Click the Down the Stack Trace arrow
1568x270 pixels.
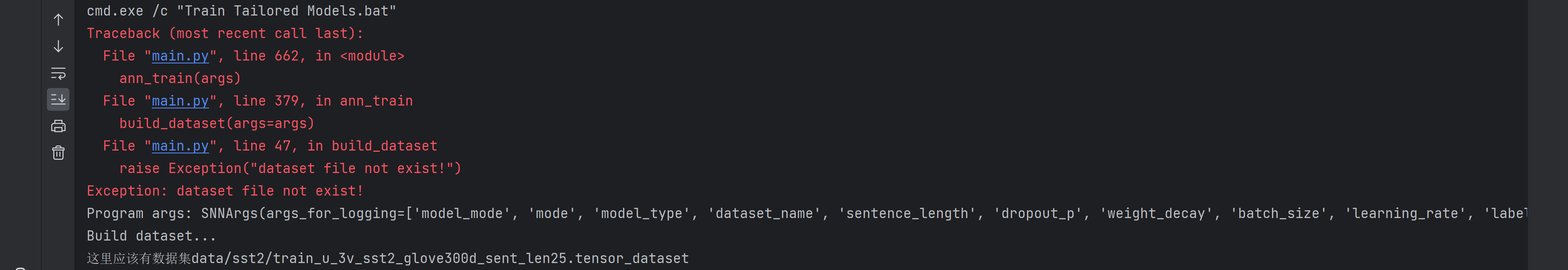point(58,46)
